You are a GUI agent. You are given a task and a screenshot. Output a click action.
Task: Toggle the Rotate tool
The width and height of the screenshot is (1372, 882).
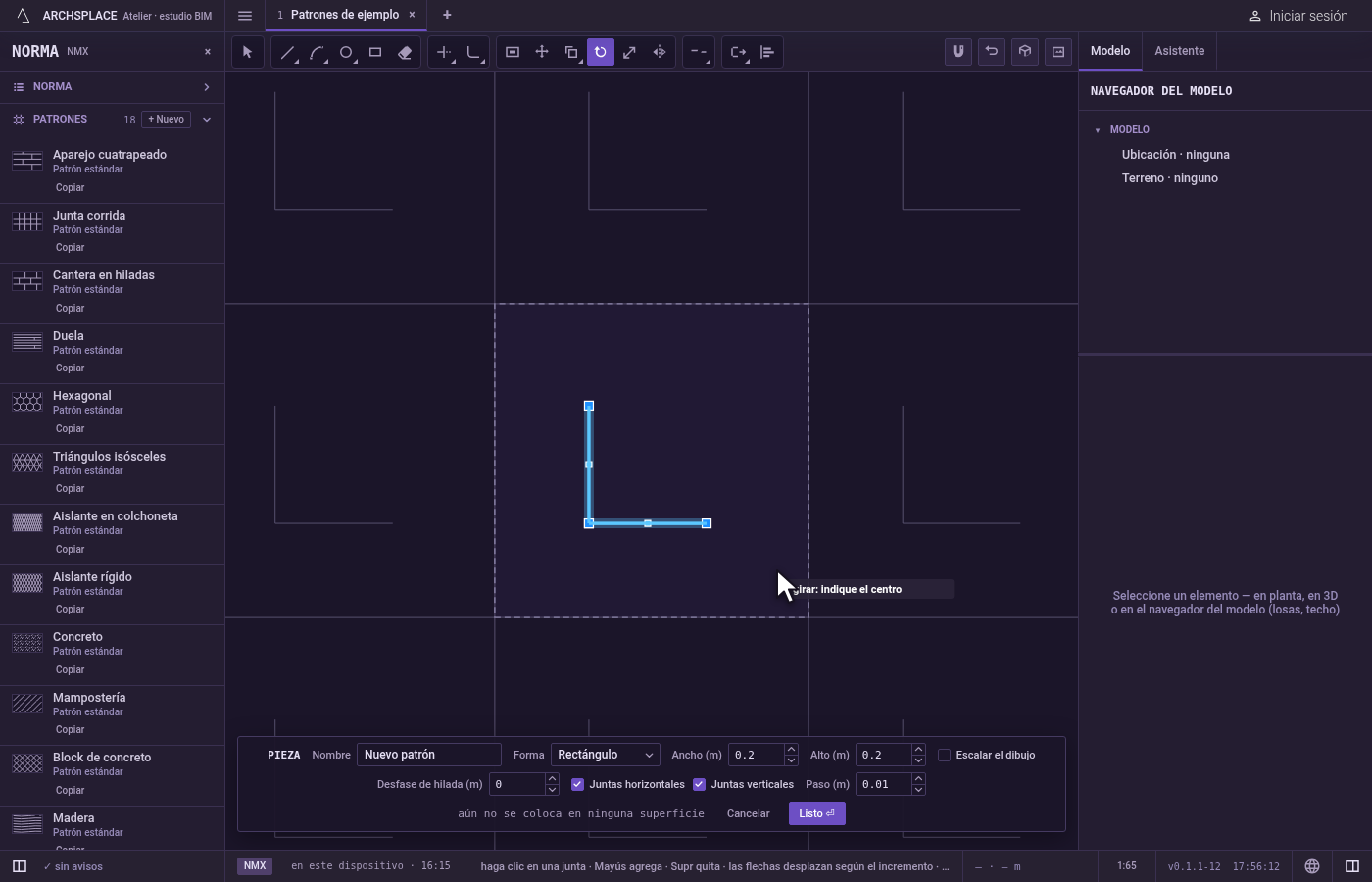601,52
